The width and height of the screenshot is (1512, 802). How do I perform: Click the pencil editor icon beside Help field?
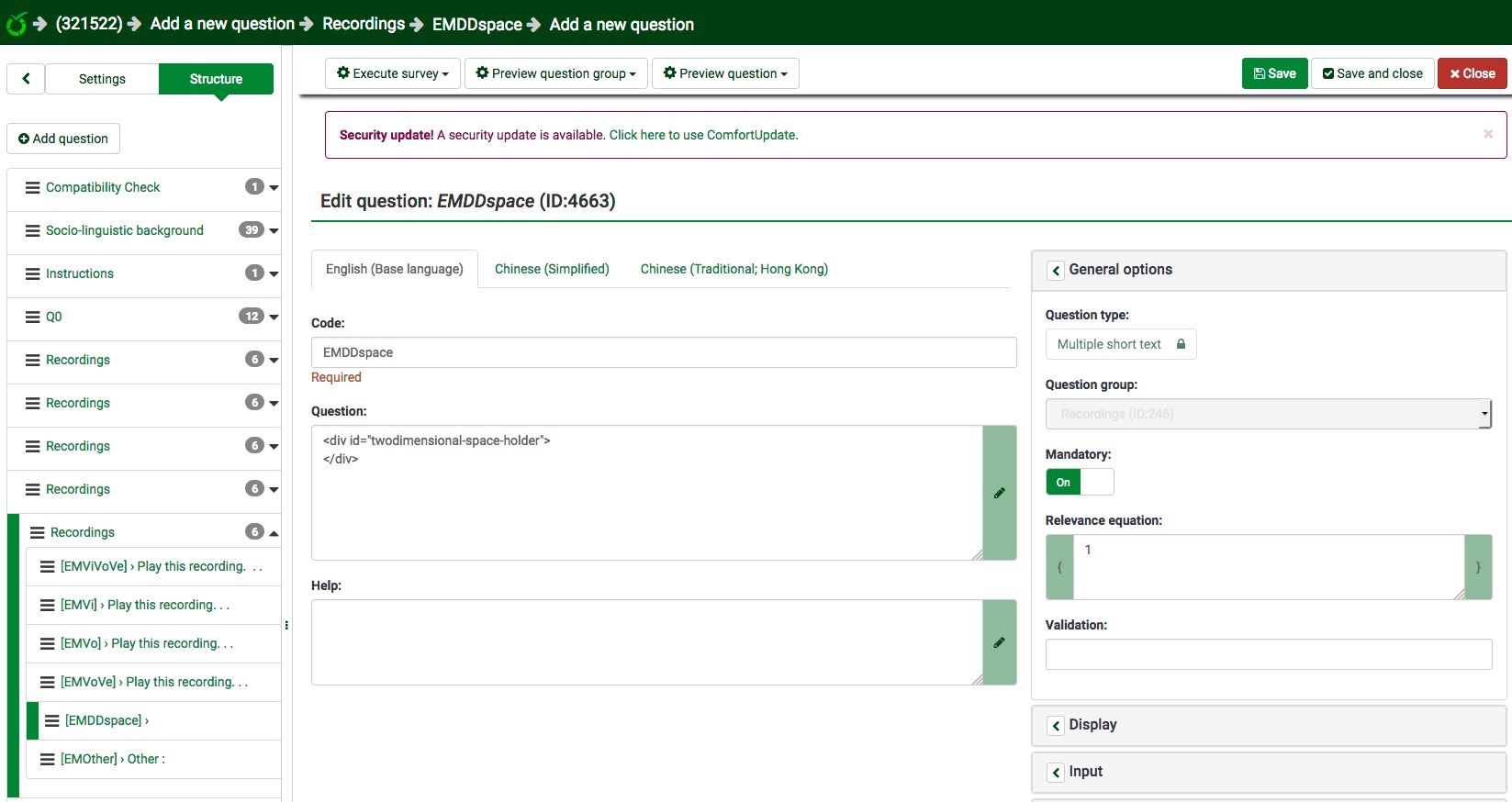(x=999, y=642)
